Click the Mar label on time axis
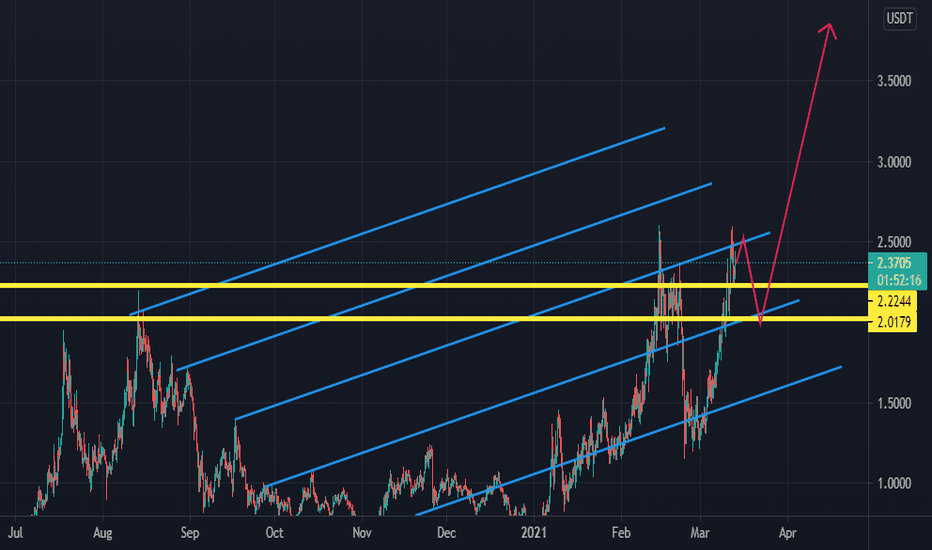 point(700,533)
